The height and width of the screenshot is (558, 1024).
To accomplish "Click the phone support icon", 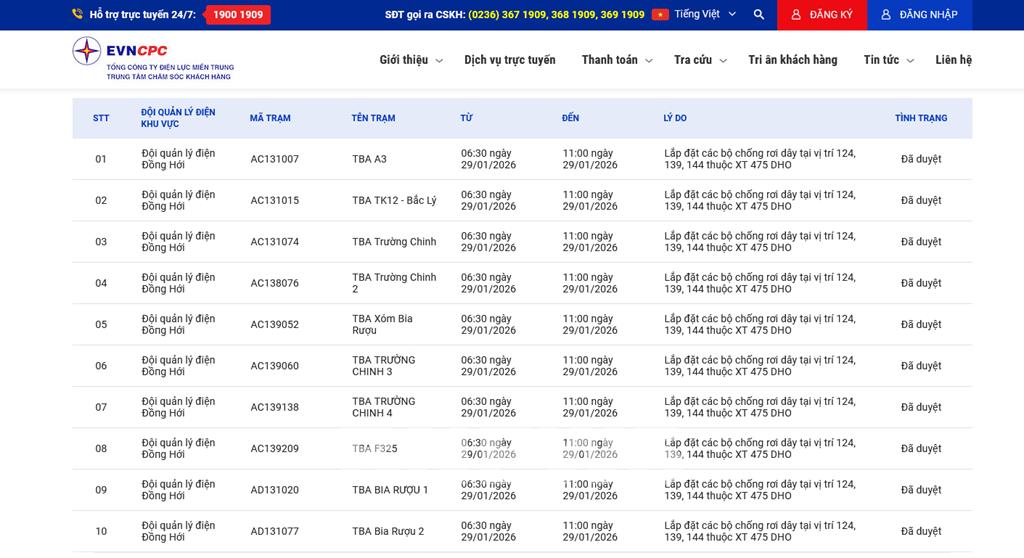I will [77, 15].
